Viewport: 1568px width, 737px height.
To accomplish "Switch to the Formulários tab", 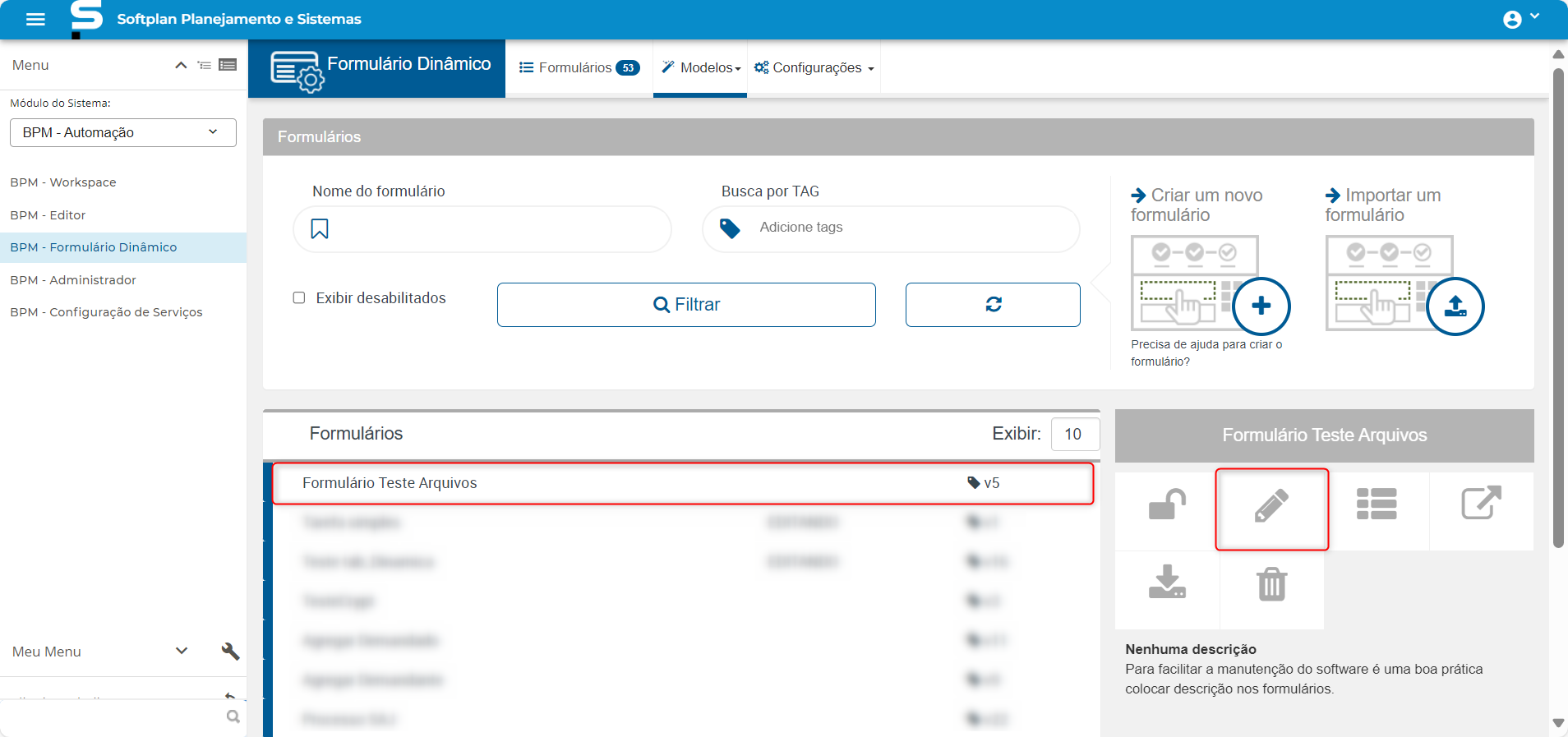I will pyautogui.click(x=579, y=68).
